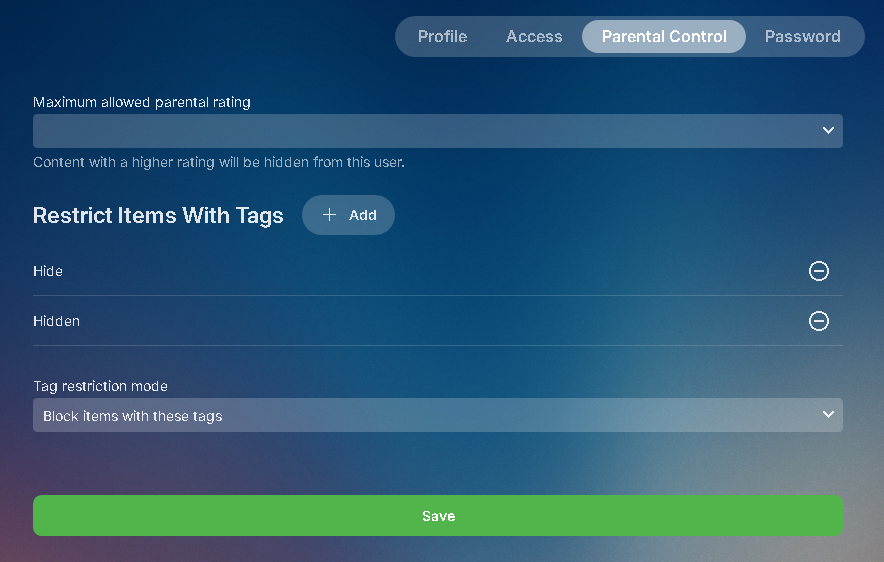Screen dimensions: 884x562
Task: Select the Parental Control tab
Action: coord(664,37)
